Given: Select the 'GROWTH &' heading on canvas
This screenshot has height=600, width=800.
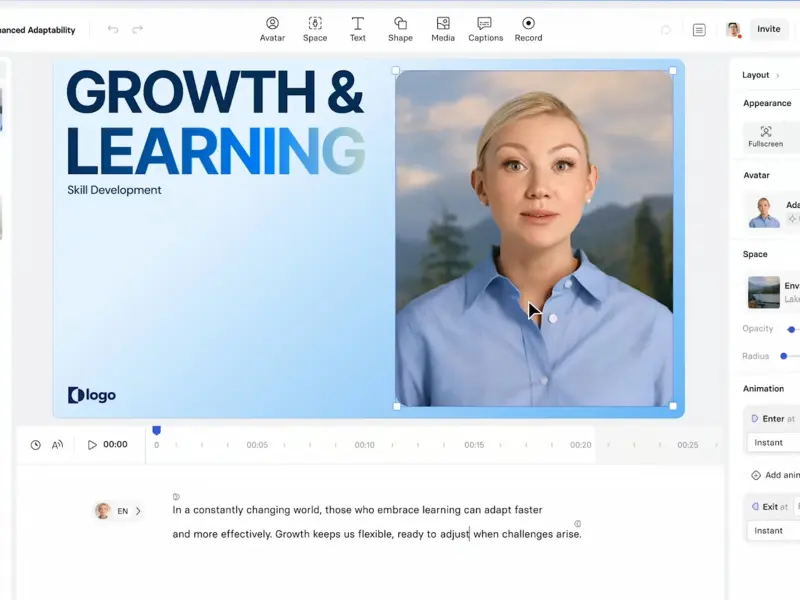Looking at the screenshot, I should click(x=215, y=92).
